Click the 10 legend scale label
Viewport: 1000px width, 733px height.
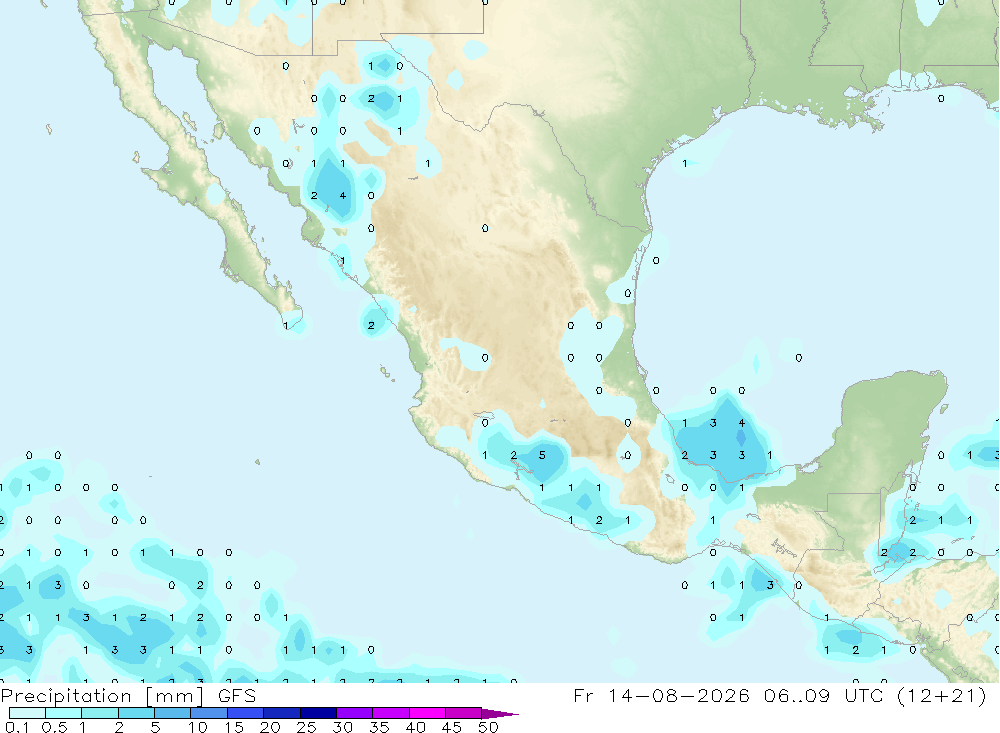click(197, 727)
